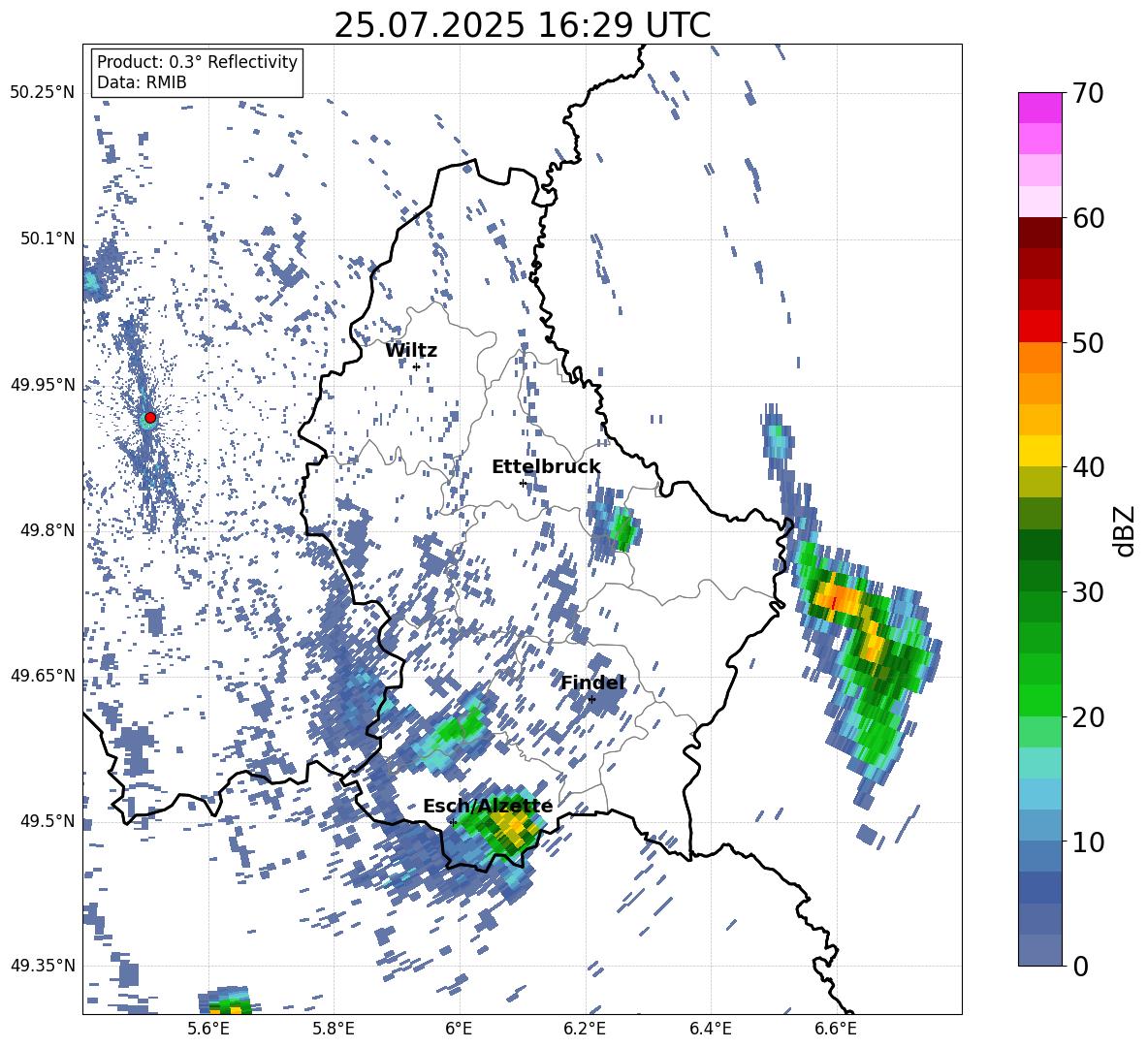Viewport: 1148px width, 1048px height.
Task: Click the 6.2°E longitude label
Action: (x=585, y=1029)
